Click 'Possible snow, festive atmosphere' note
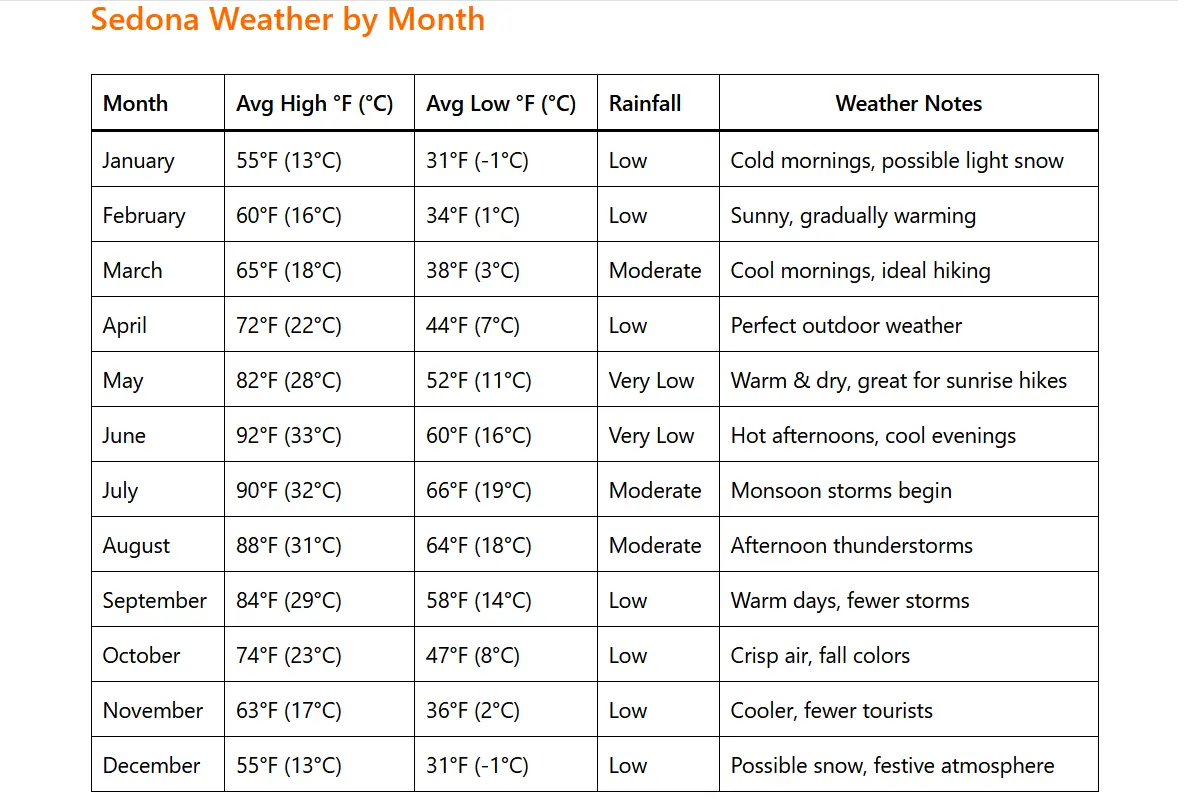1203x799 pixels. [892, 765]
